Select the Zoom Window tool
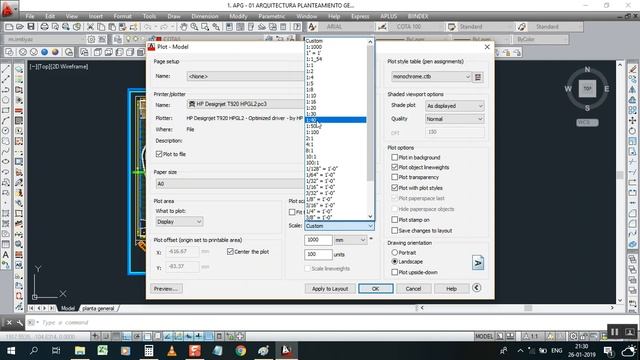This screenshot has height=360, width=640. click(x=205, y=27)
